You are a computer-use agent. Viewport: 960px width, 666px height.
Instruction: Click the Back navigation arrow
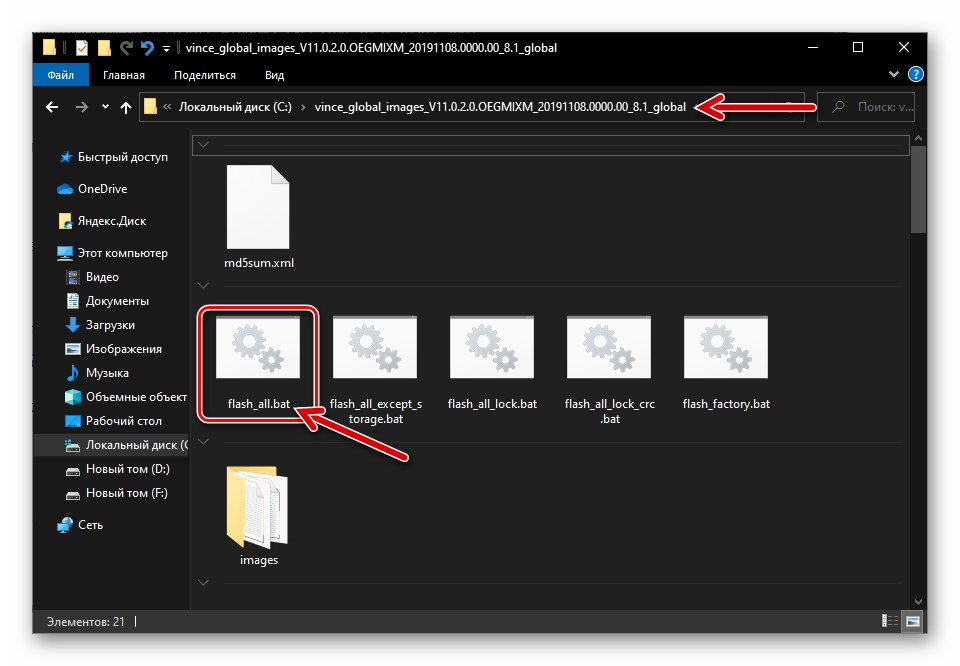coord(52,107)
